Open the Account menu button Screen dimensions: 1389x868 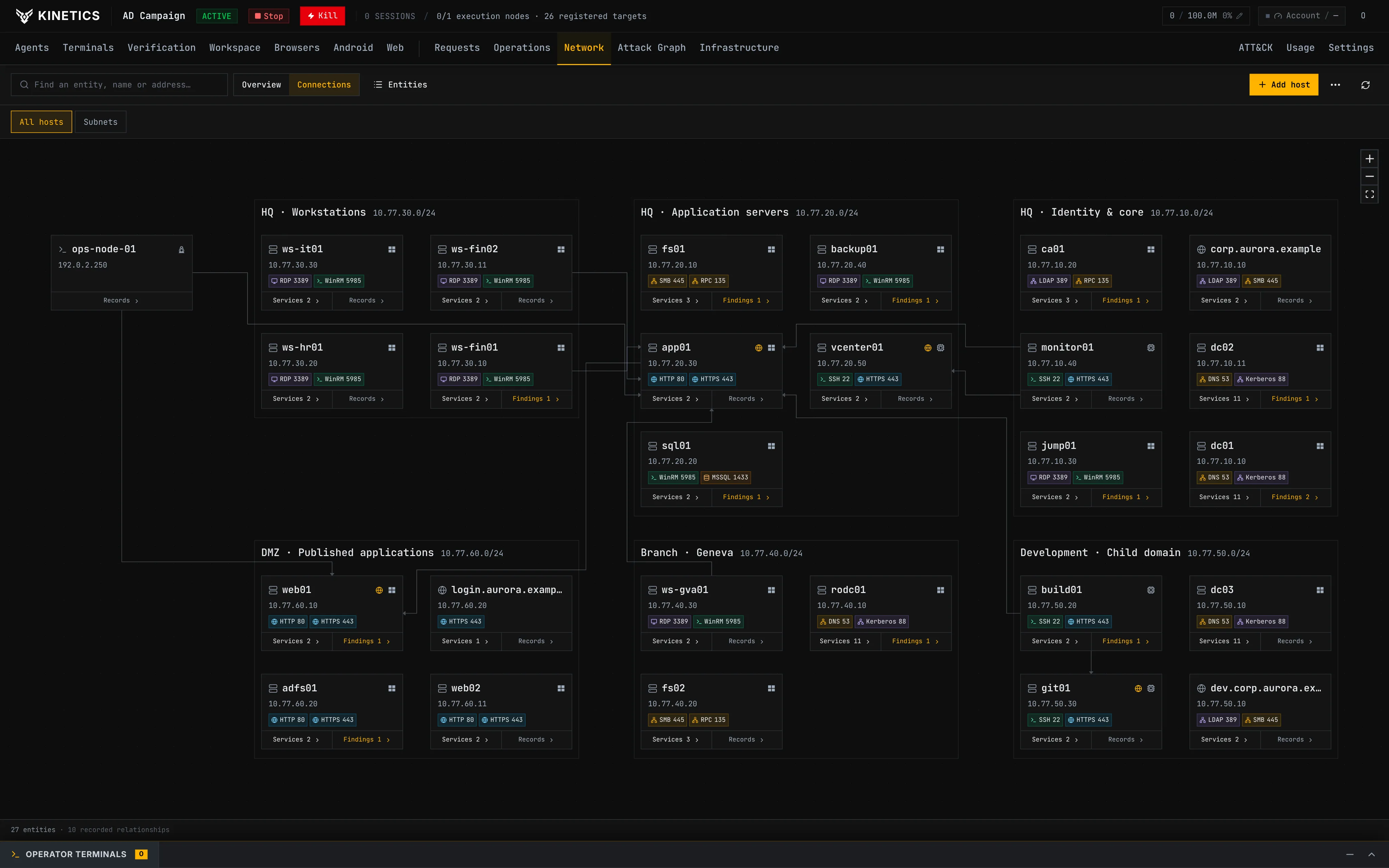pos(1302,16)
